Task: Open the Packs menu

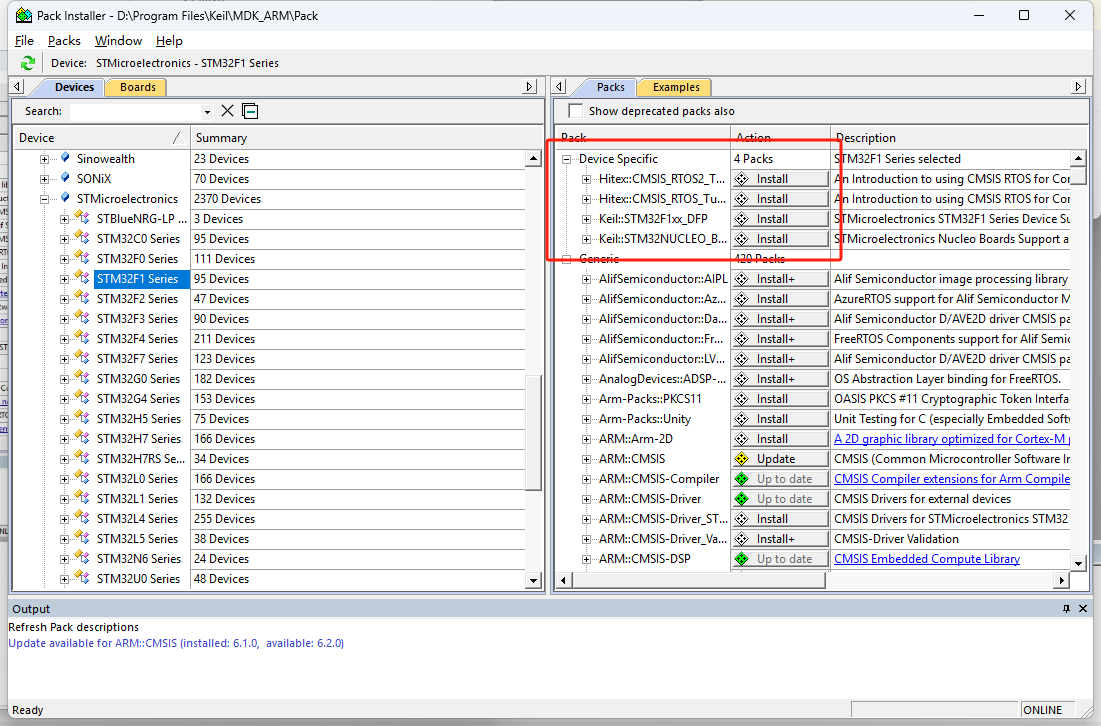Action: coord(64,41)
